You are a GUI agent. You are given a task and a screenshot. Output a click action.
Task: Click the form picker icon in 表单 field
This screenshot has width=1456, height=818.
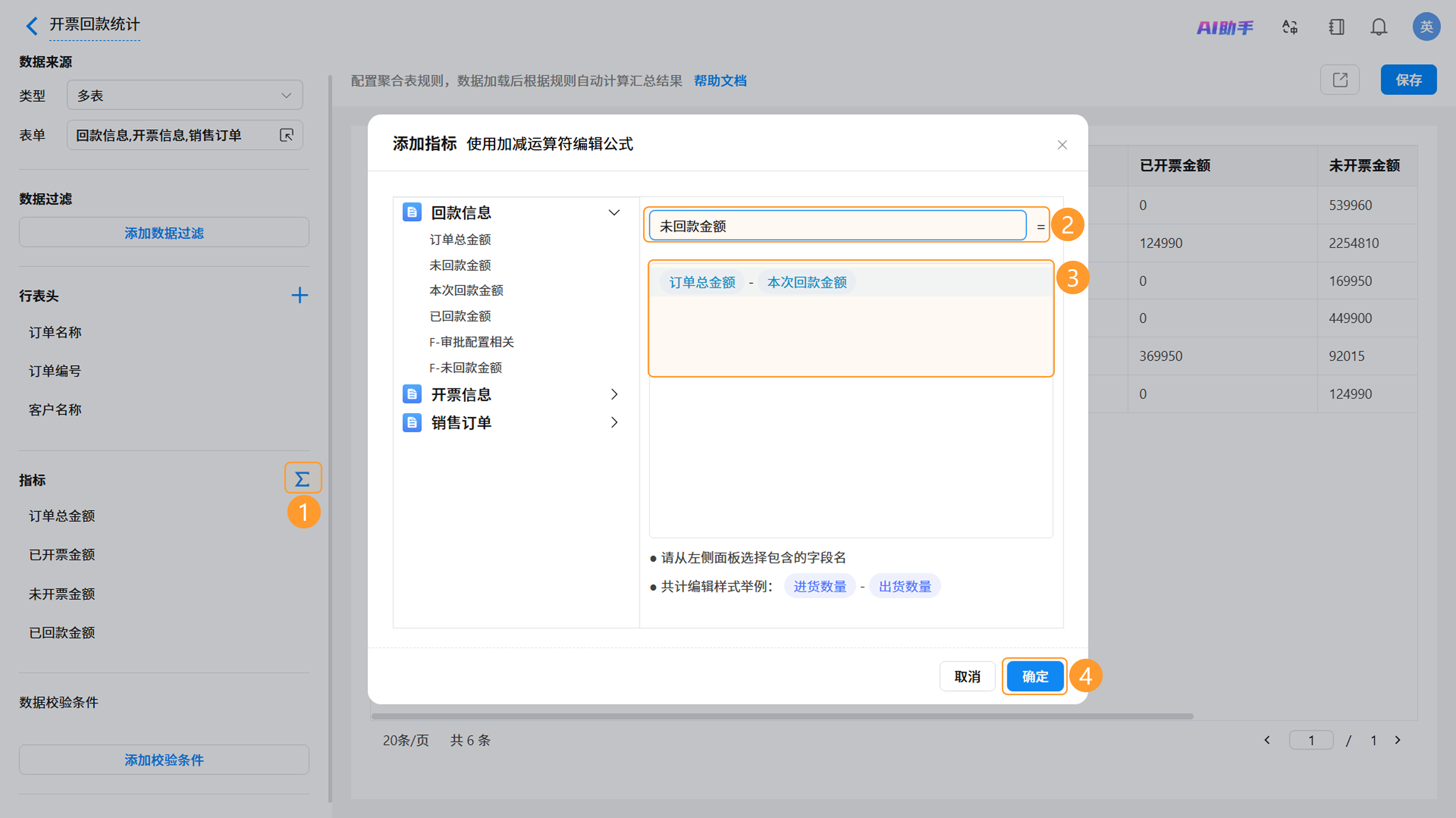click(x=287, y=135)
